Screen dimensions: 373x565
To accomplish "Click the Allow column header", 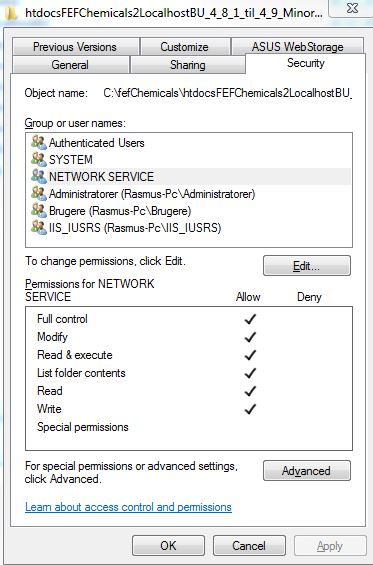I will pos(248,297).
